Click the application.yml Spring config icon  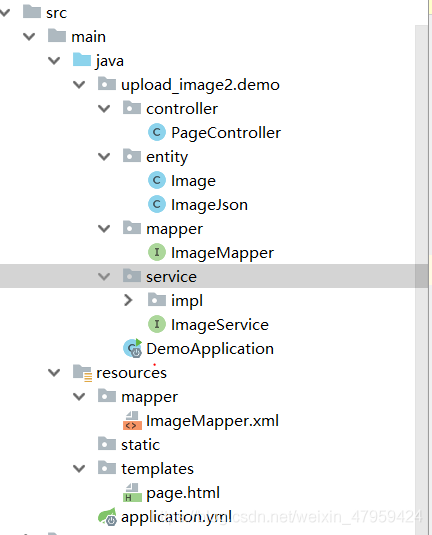107,517
